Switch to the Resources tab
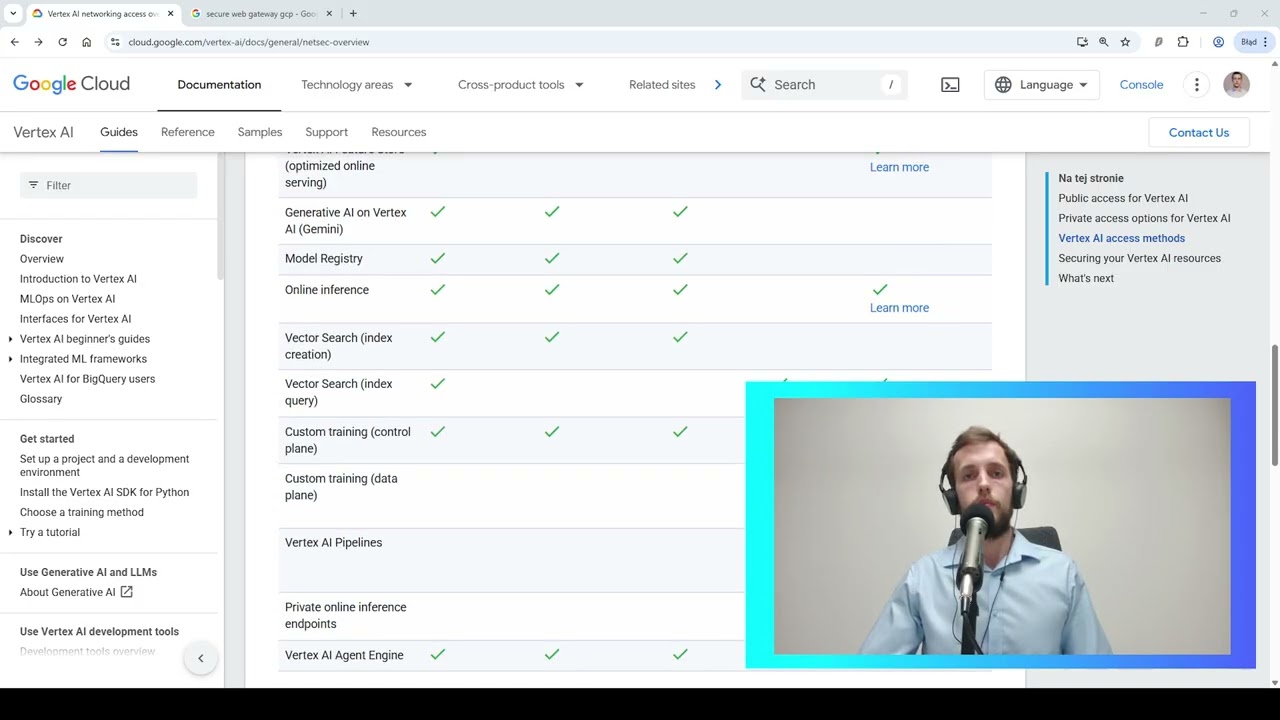Image resolution: width=1280 pixels, height=720 pixels. click(x=399, y=132)
